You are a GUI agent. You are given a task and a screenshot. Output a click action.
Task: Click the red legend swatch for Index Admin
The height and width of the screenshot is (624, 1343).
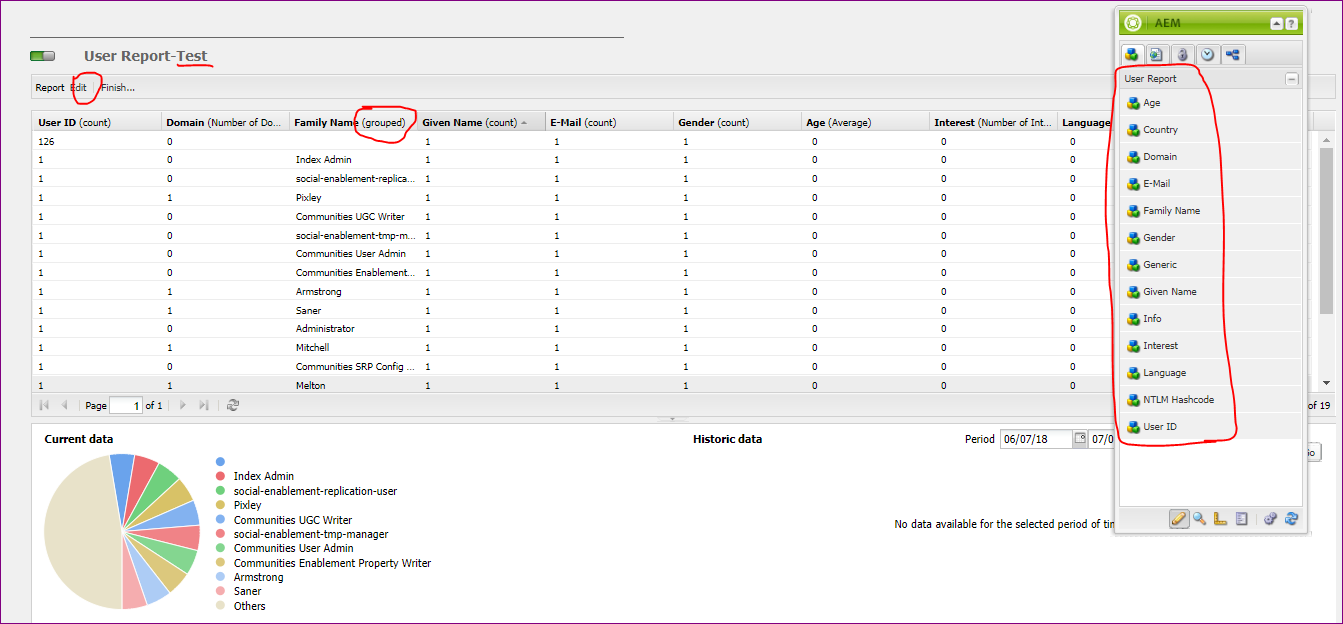pos(220,476)
